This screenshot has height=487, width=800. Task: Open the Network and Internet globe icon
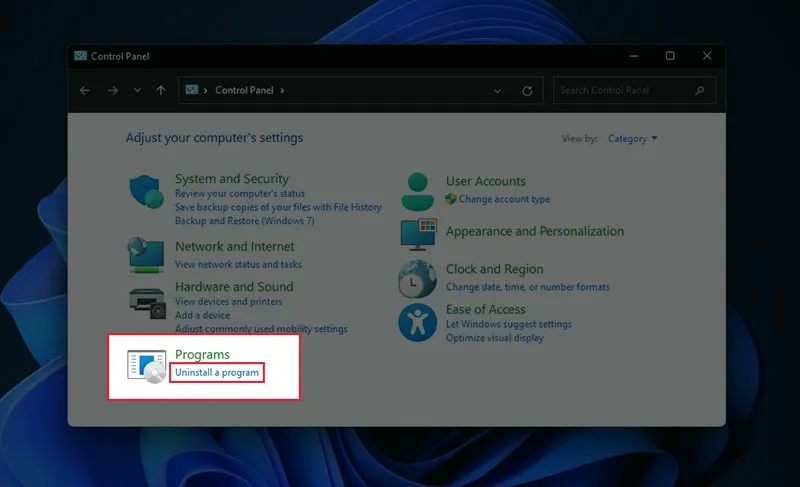click(147, 254)
